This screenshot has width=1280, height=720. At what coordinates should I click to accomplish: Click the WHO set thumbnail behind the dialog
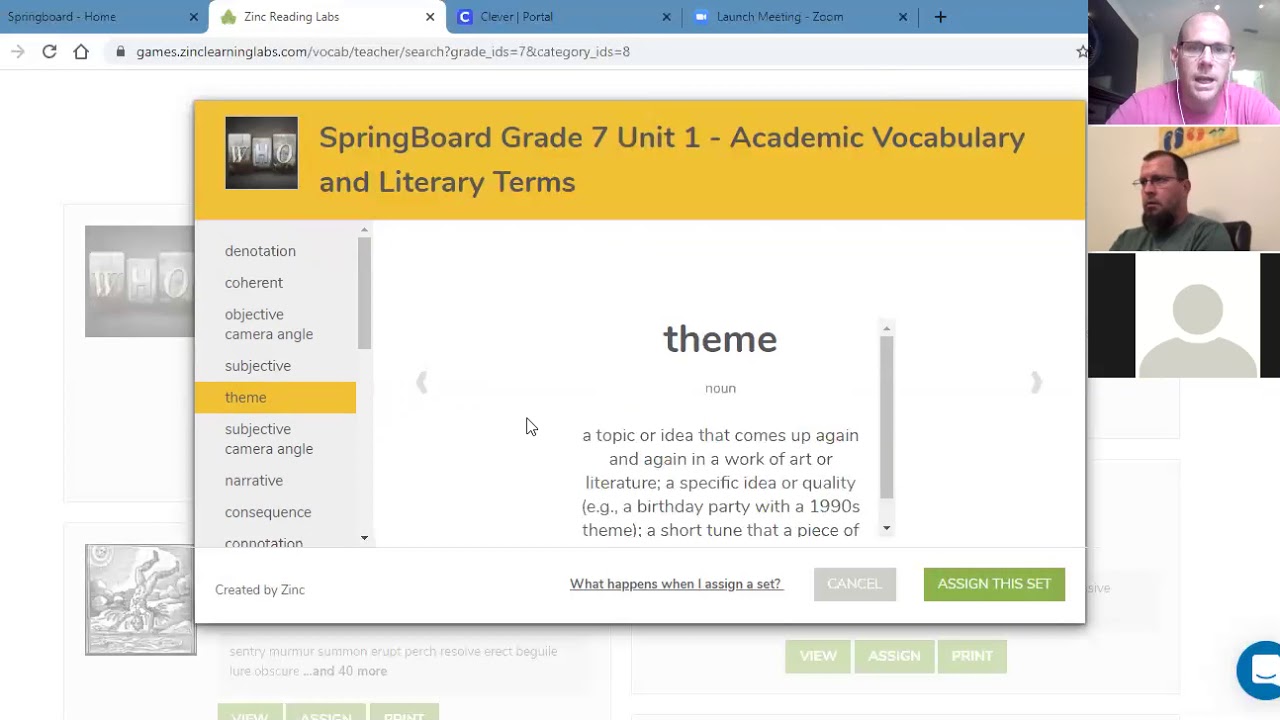point(140,281)
